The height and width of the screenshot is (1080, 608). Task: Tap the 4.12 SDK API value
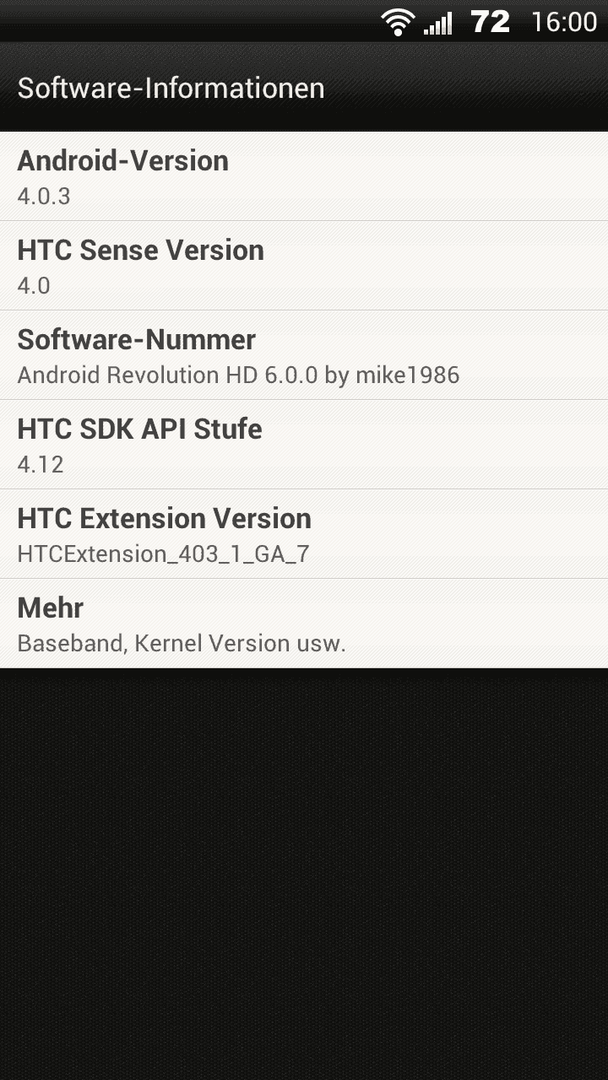tap(40, 464)
